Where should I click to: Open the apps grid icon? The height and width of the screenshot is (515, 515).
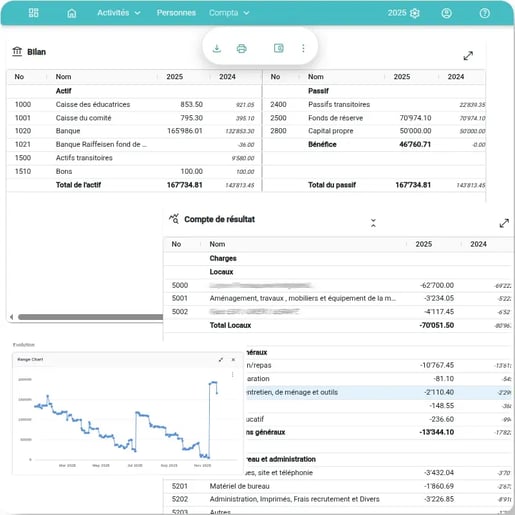tap(33, 13)
